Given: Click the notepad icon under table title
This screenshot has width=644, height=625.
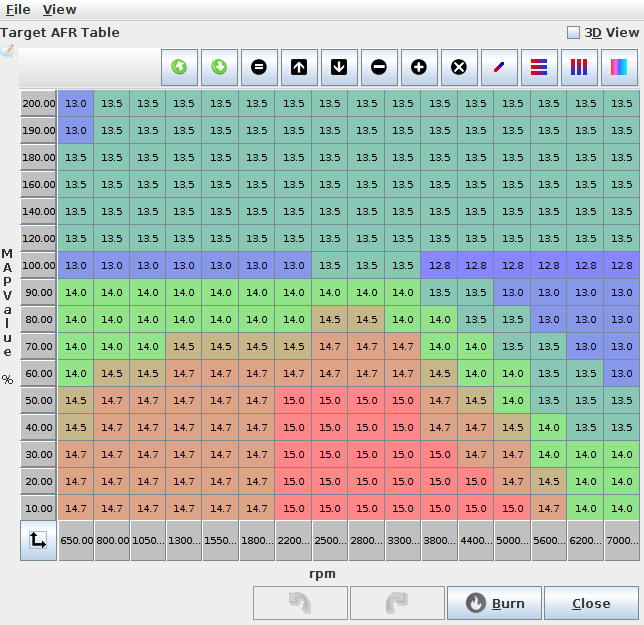Looking at the screenshot, I should tap(8, 51).
